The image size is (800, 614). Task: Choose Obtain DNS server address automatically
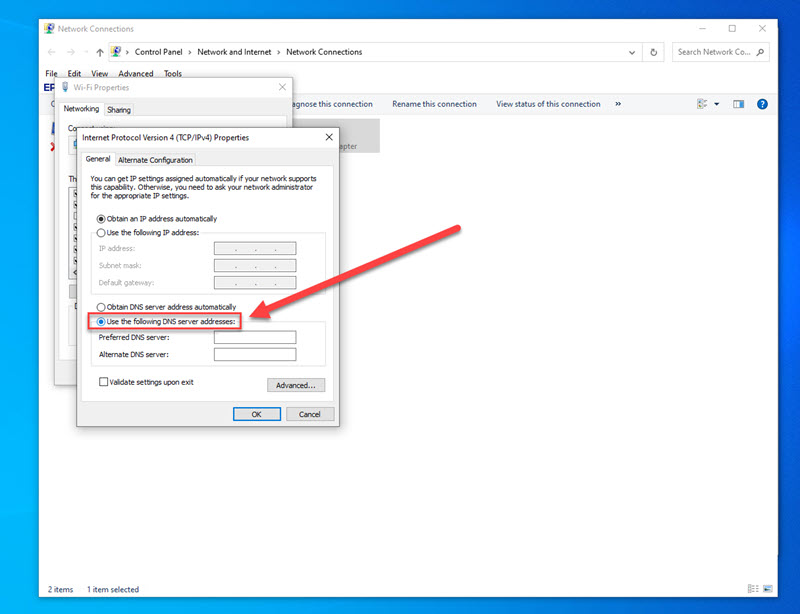(x=166, y=307)
